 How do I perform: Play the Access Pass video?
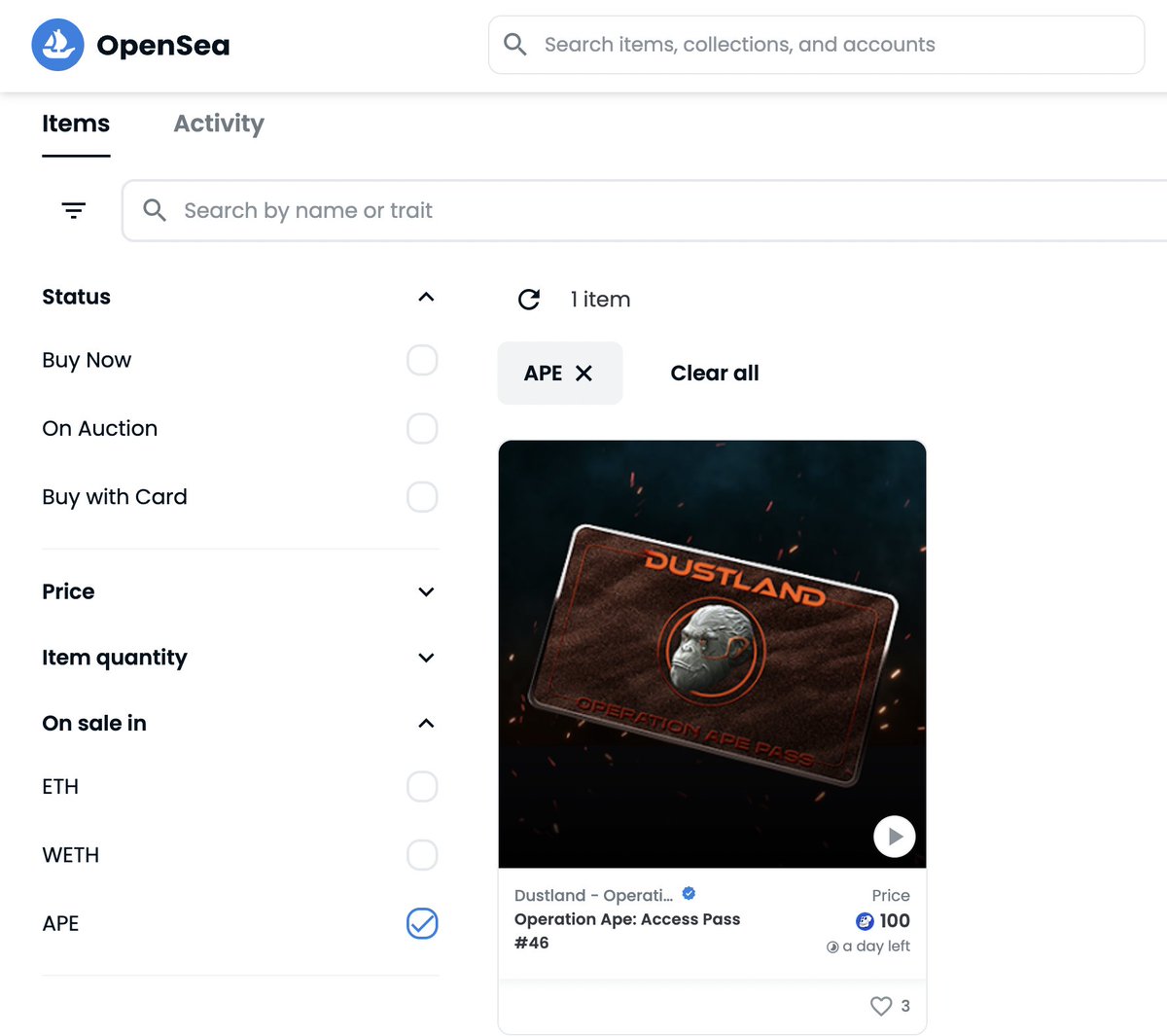tap(895, 837)
